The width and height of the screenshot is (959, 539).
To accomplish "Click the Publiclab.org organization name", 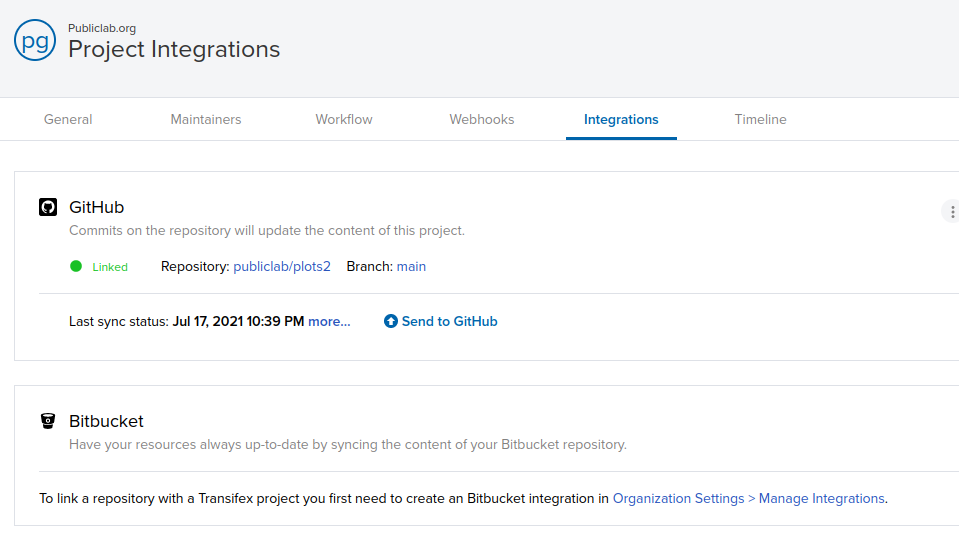I will (x=102, y=28).
